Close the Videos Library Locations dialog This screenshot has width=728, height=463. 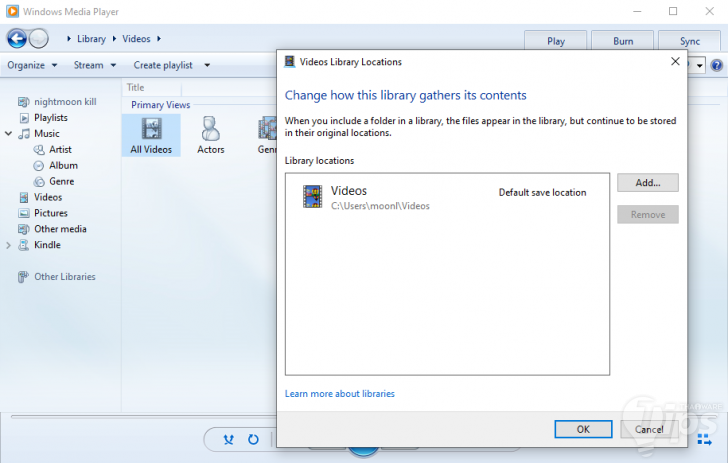675,61
